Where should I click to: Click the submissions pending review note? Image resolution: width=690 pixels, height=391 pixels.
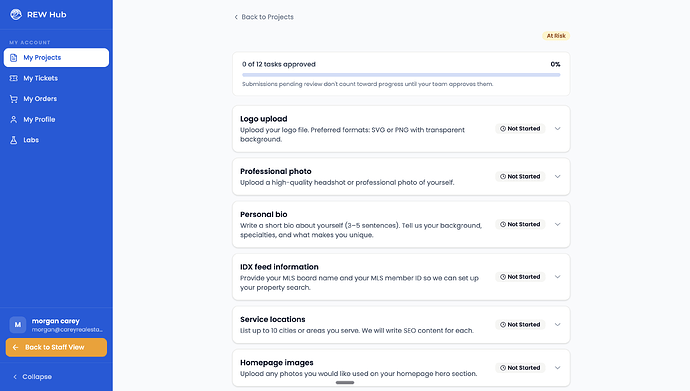click(x=367, y=84)
